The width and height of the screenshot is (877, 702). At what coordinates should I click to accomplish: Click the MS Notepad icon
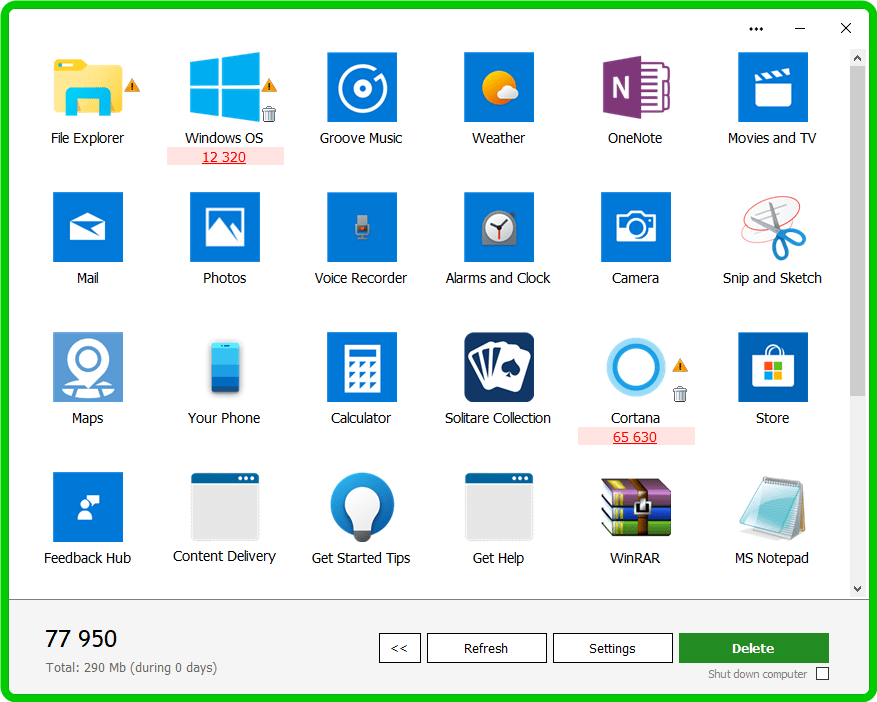click(x=773, y=508)
